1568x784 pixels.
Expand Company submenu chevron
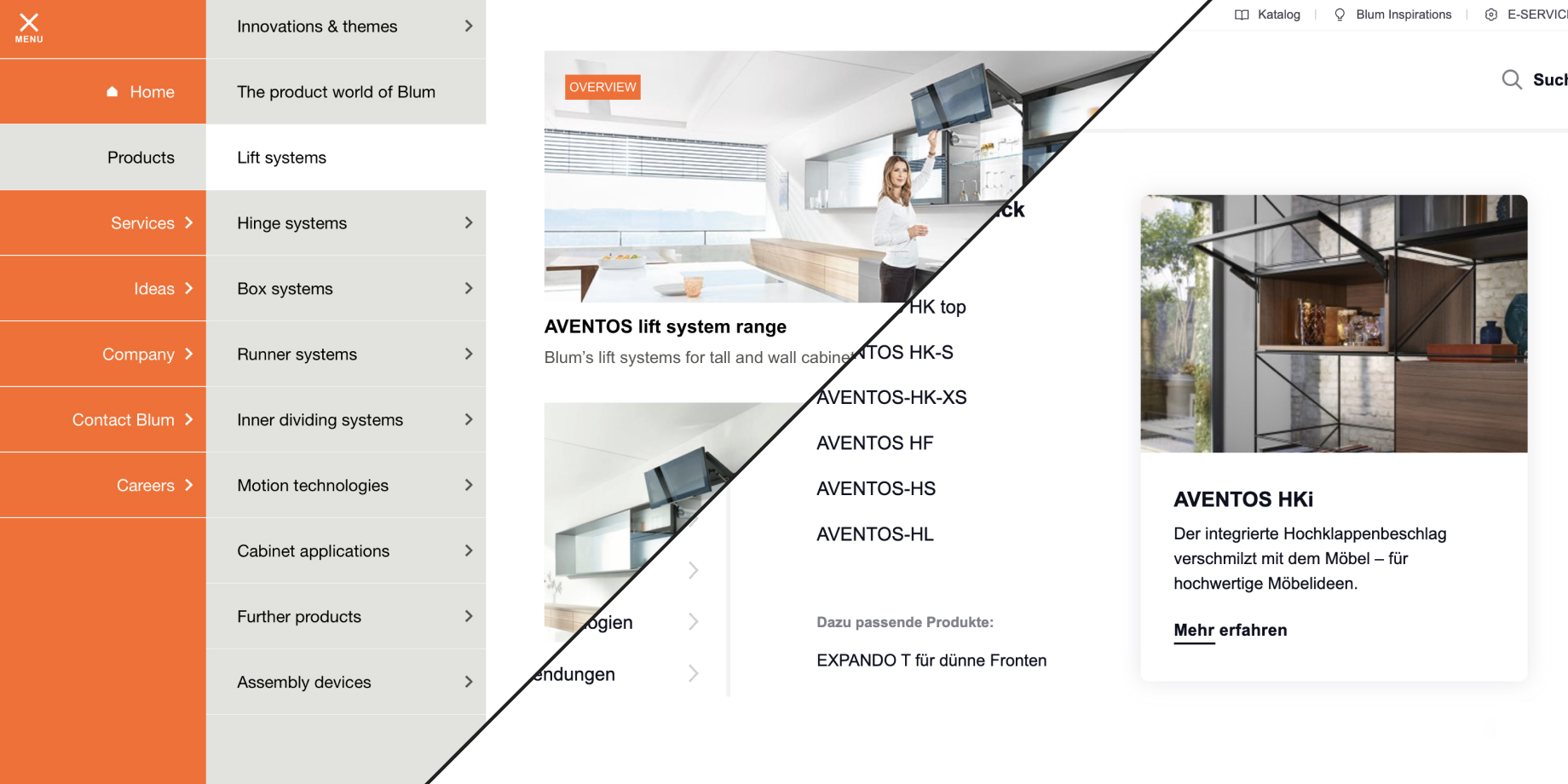click(189, 354)
